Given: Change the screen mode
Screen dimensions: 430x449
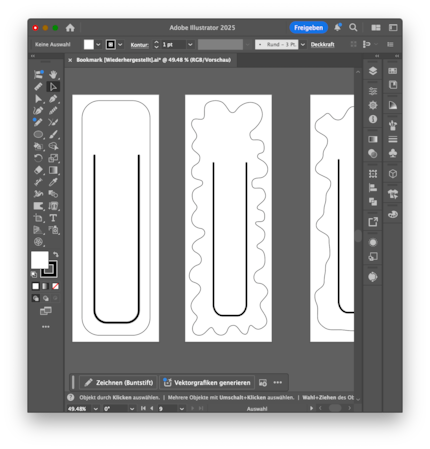Looking at the screenshot, I should (46, 311).
